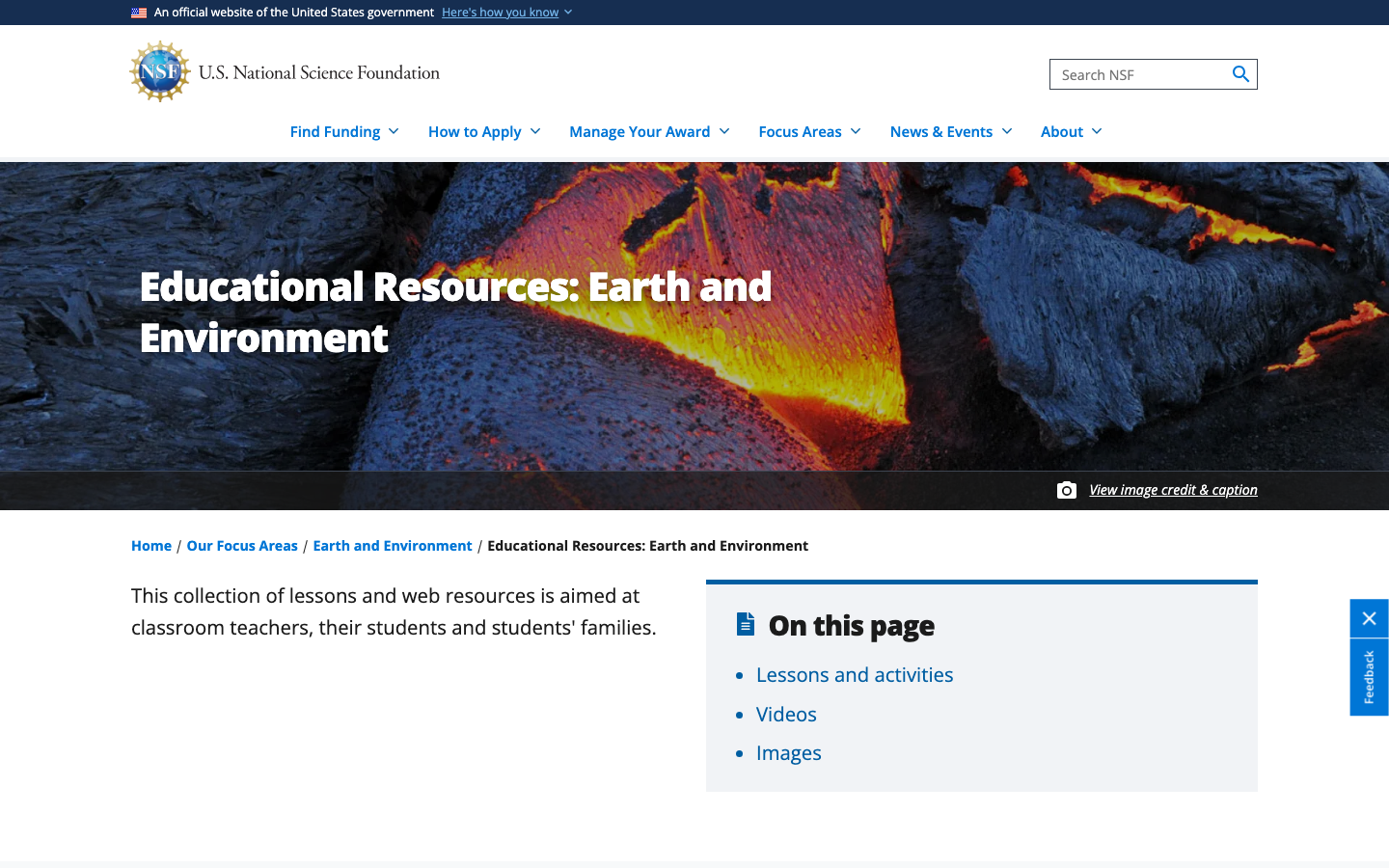Click the NSF globe logo
This screenshot has width=1389, height=868.
pyautogui.click(x=160, y=71)
